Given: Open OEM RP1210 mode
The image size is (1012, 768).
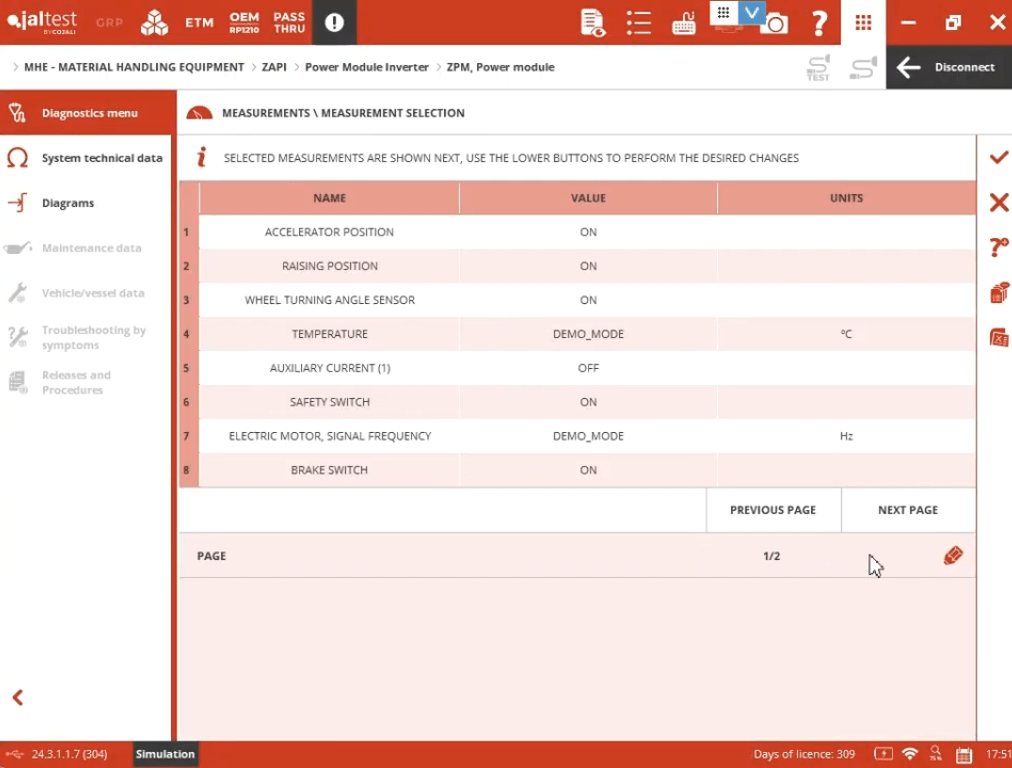Looking at the screenshot, I should coord(244,23).
